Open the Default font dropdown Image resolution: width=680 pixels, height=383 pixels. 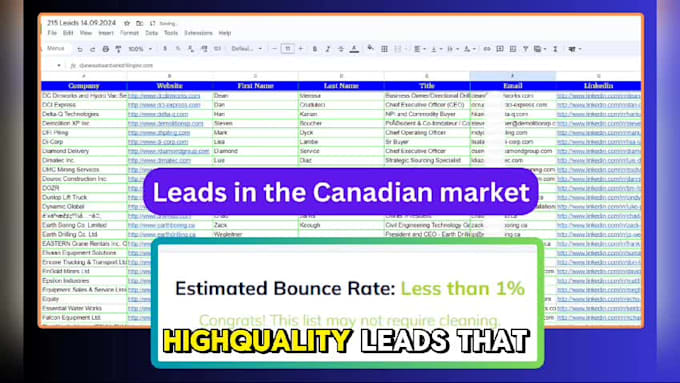point(246,49)
